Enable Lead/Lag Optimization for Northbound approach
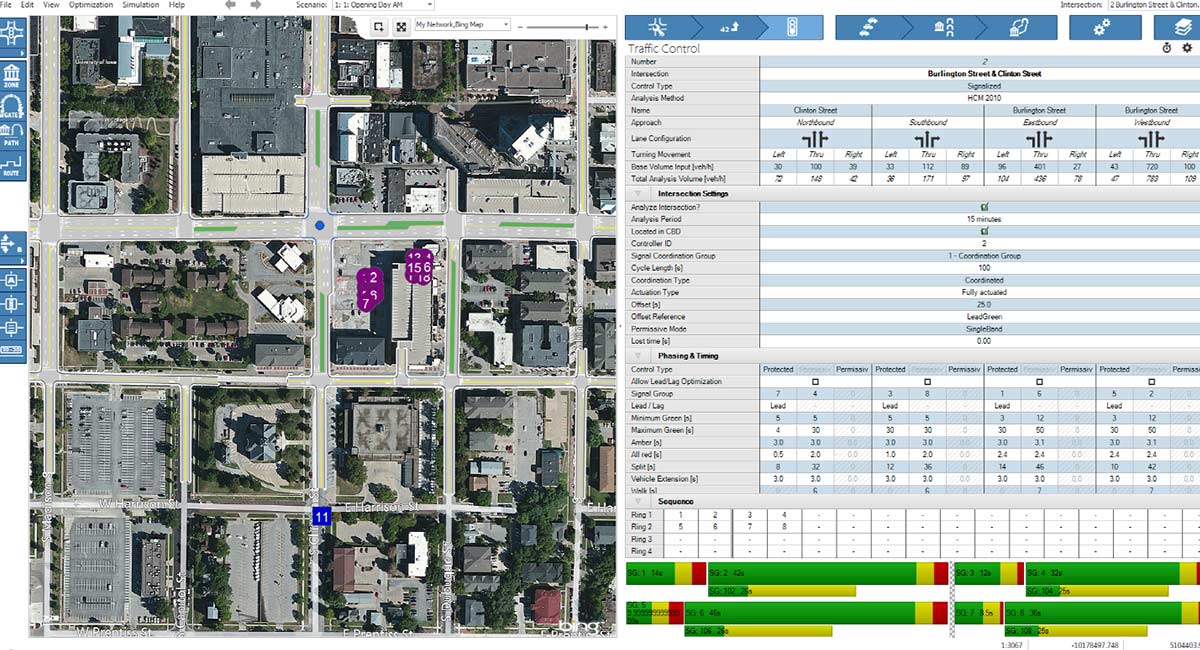Image resolution: width=1200 pixels, height=650 pixels. (815, 382)
